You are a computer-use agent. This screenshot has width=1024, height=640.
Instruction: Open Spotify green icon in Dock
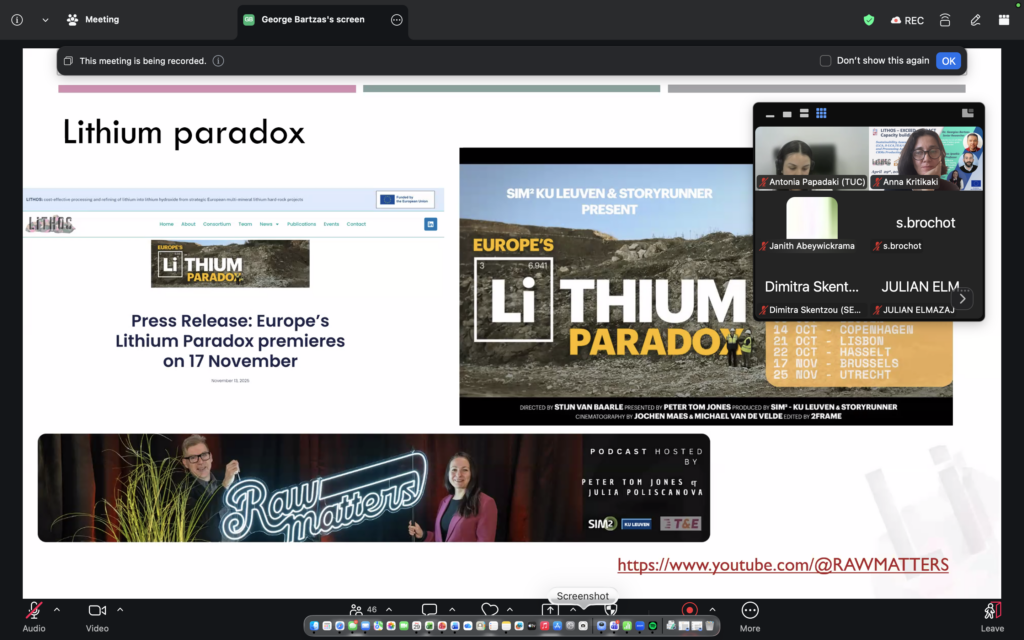tap(652, 626)
